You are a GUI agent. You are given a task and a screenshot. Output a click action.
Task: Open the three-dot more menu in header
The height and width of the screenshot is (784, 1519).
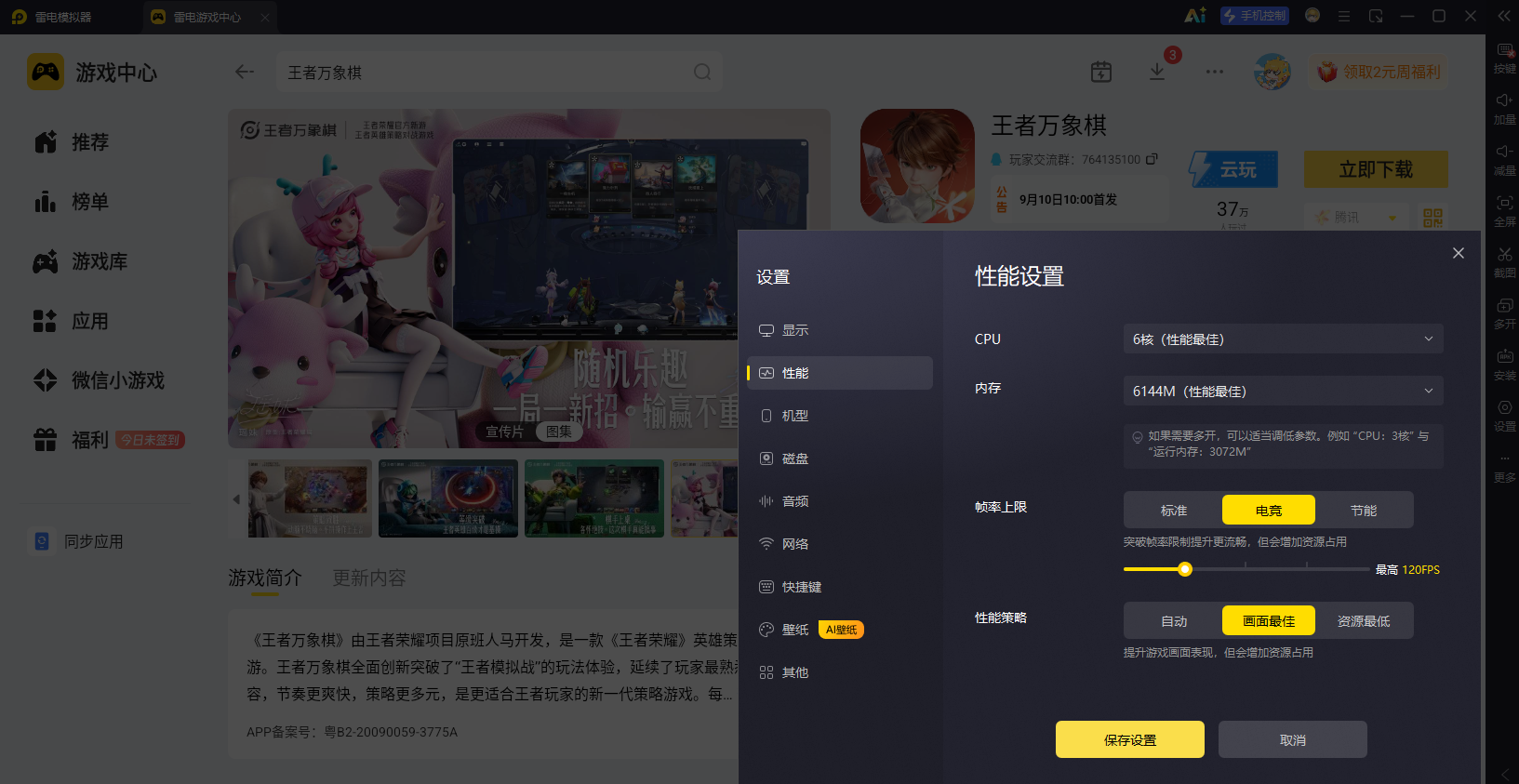click(x=1215, y=72)
